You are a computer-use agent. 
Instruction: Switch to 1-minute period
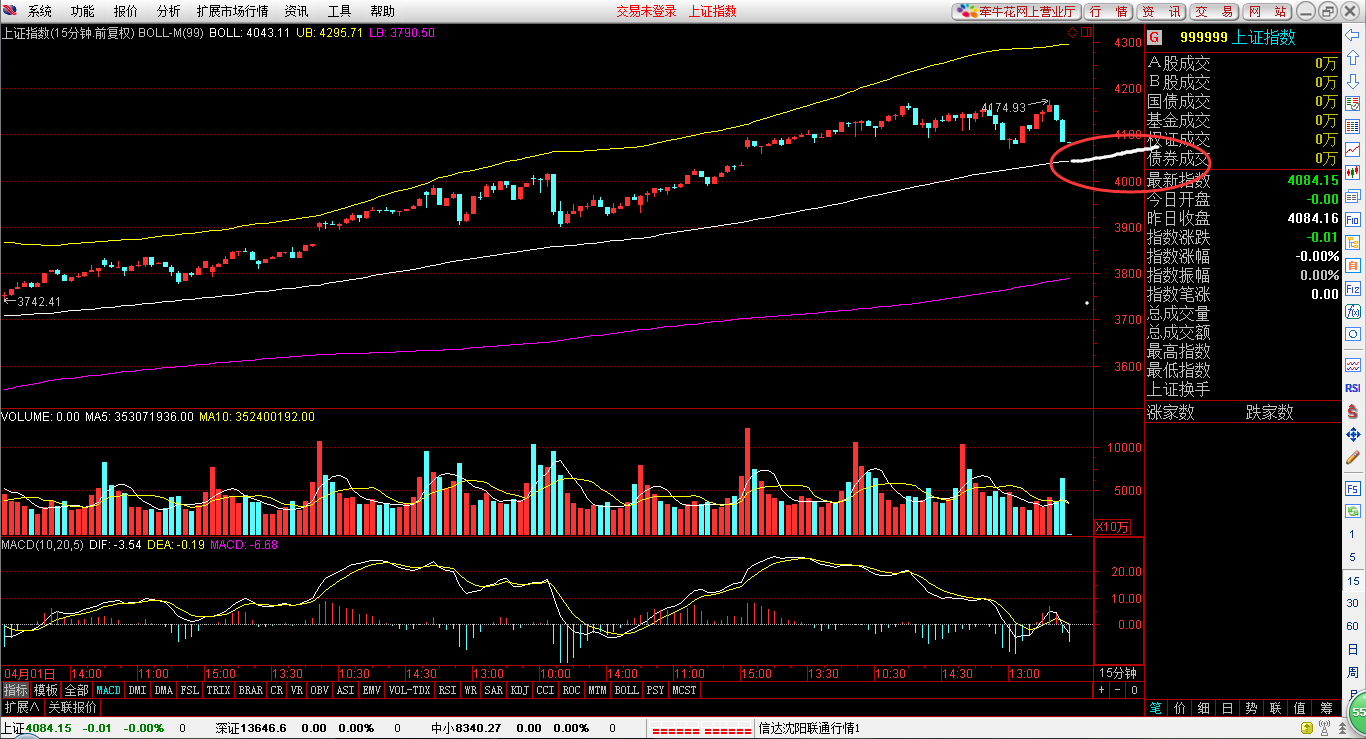(1353, 535)
